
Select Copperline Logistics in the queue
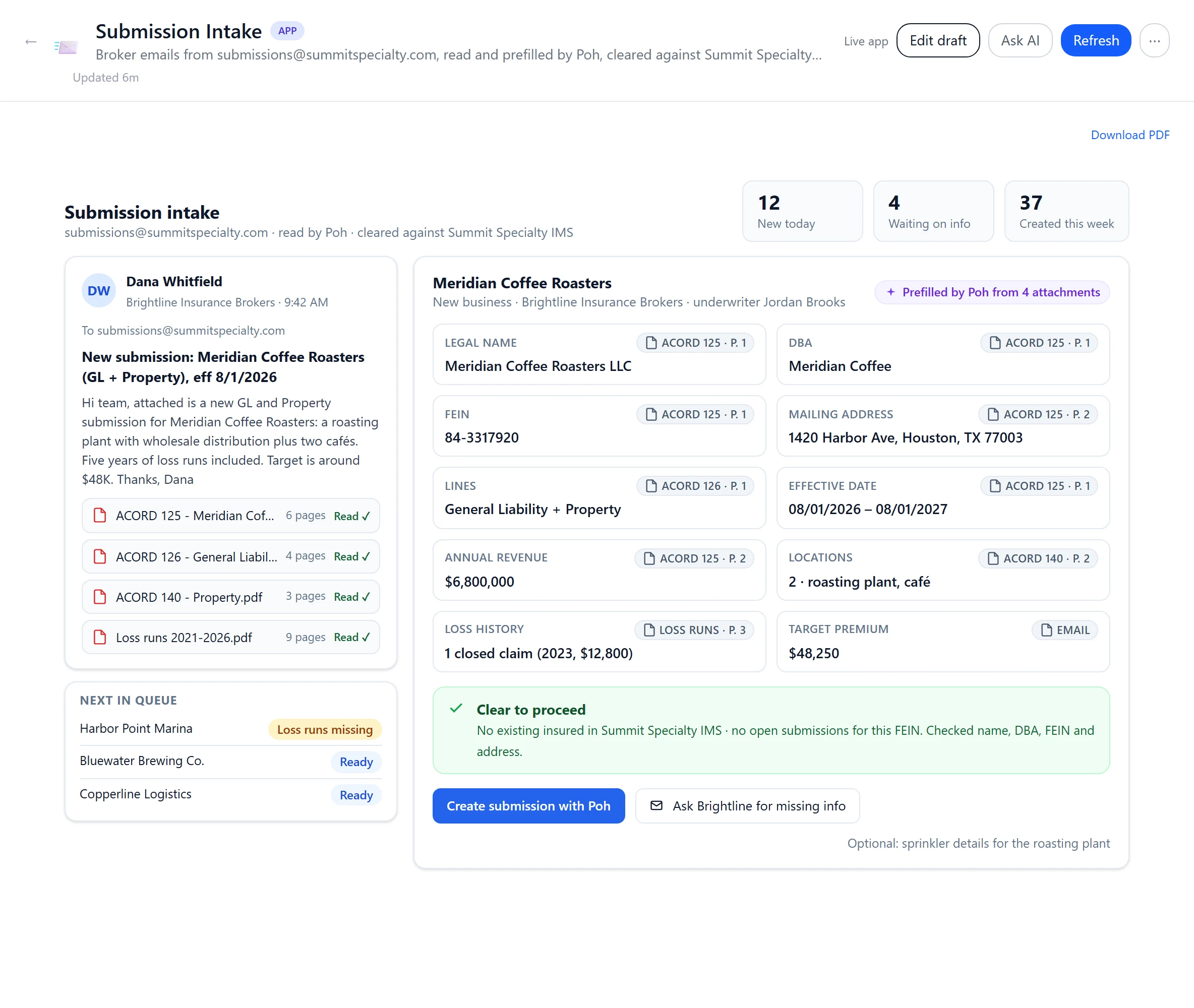click(x=230, y=794)
